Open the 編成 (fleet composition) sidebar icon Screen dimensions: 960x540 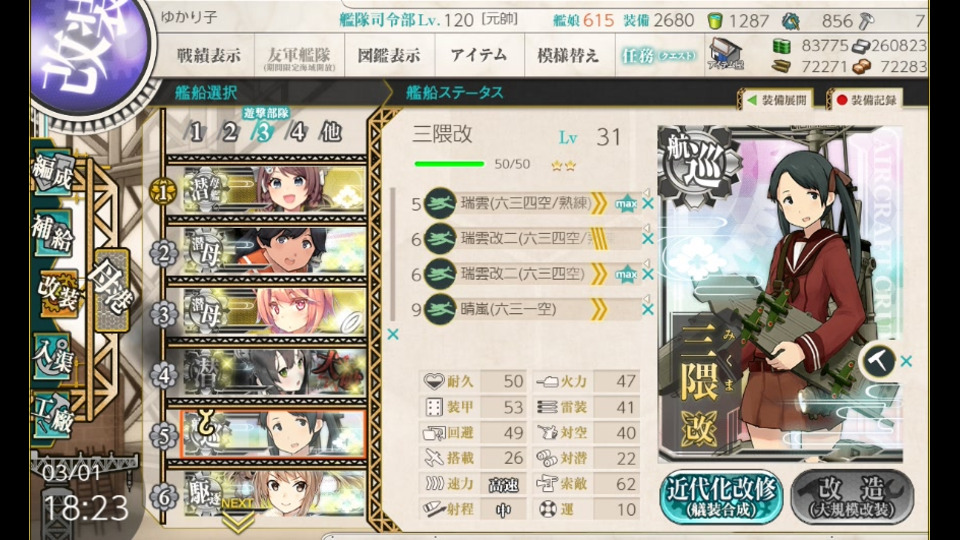(x=54, y=174)
